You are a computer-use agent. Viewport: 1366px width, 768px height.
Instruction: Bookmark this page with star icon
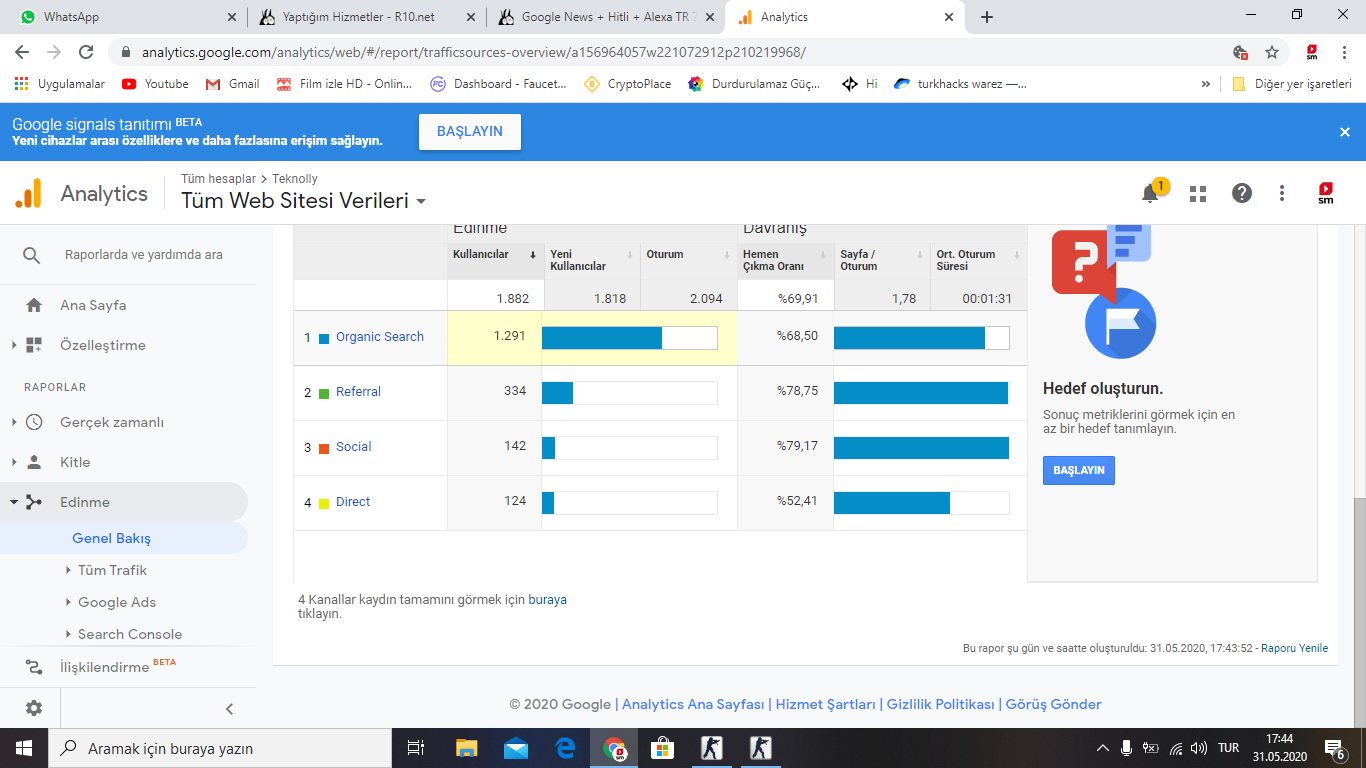click(1272, 52)
